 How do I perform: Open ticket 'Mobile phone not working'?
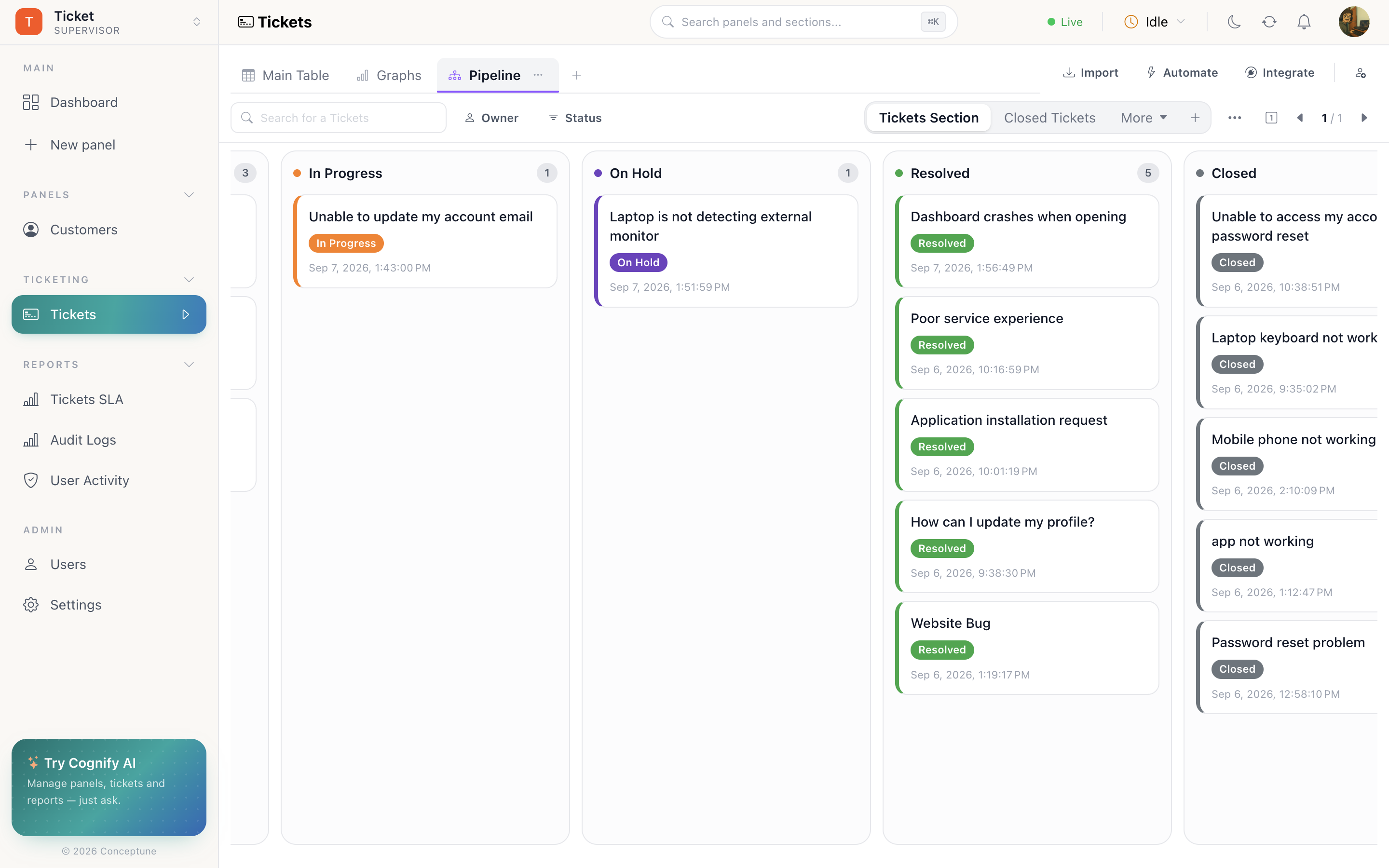(1287, 464)
